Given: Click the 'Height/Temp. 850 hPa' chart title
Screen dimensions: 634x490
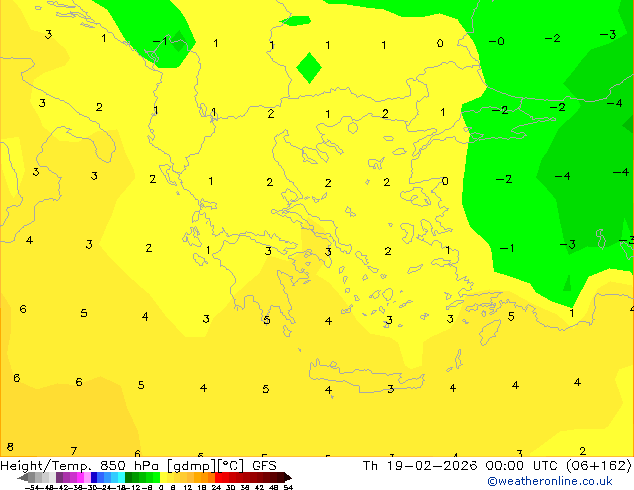Looking at the screenshot, I should pyautogui.click(x=80, y=466).
